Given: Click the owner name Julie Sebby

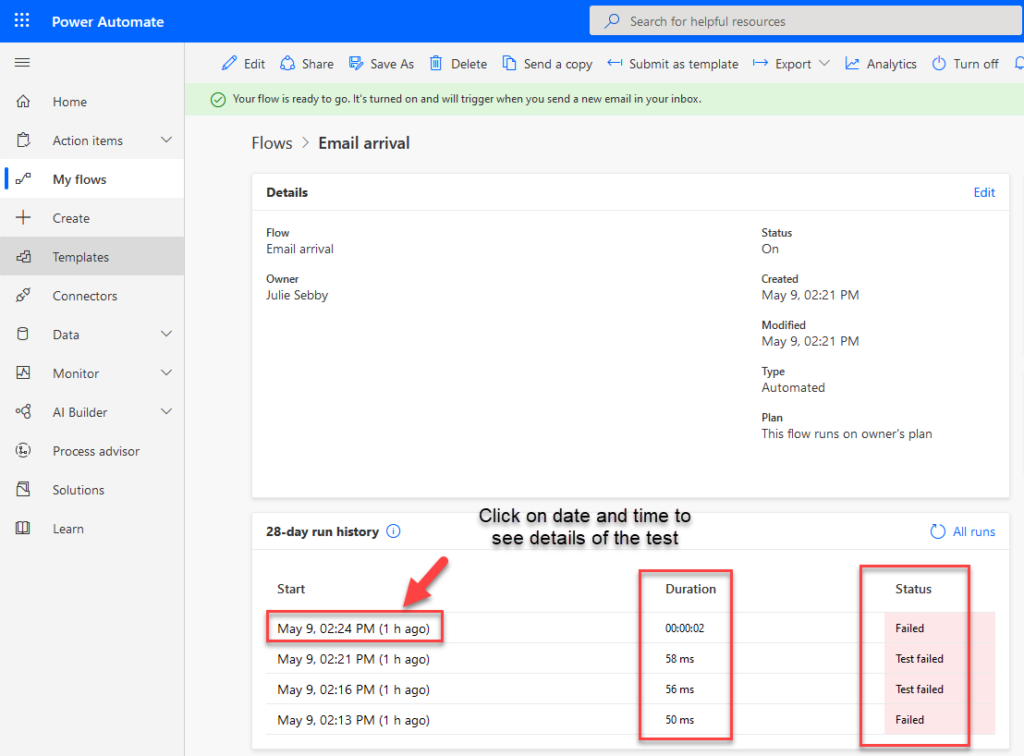Looking at the screenshot, I should (x=296, y=295).
